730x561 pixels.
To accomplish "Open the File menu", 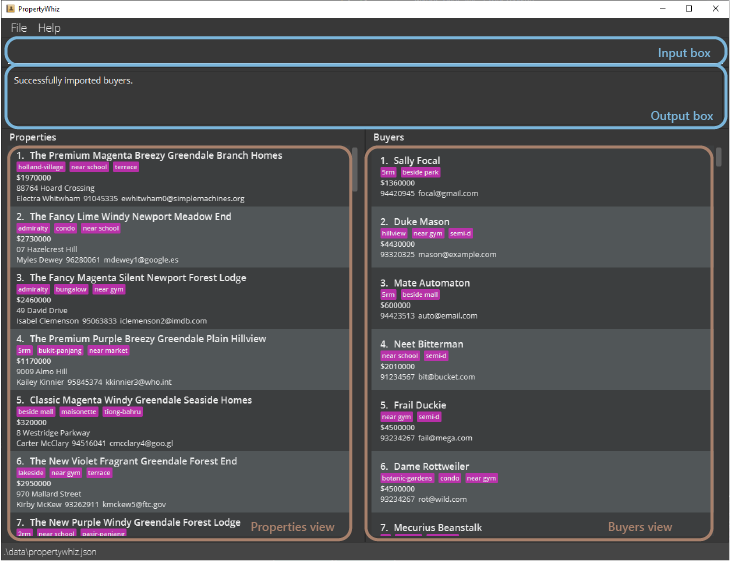I will (19, 28).
